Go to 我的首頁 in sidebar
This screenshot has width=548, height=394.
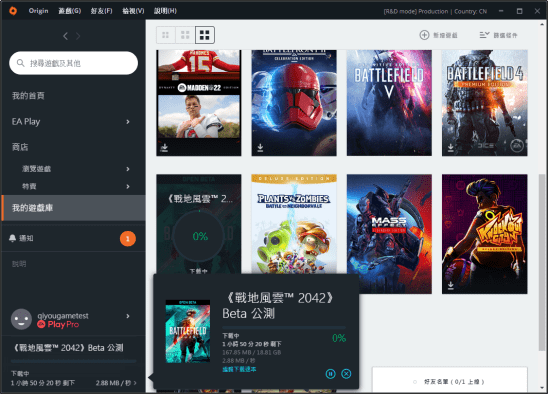[28, 96]
